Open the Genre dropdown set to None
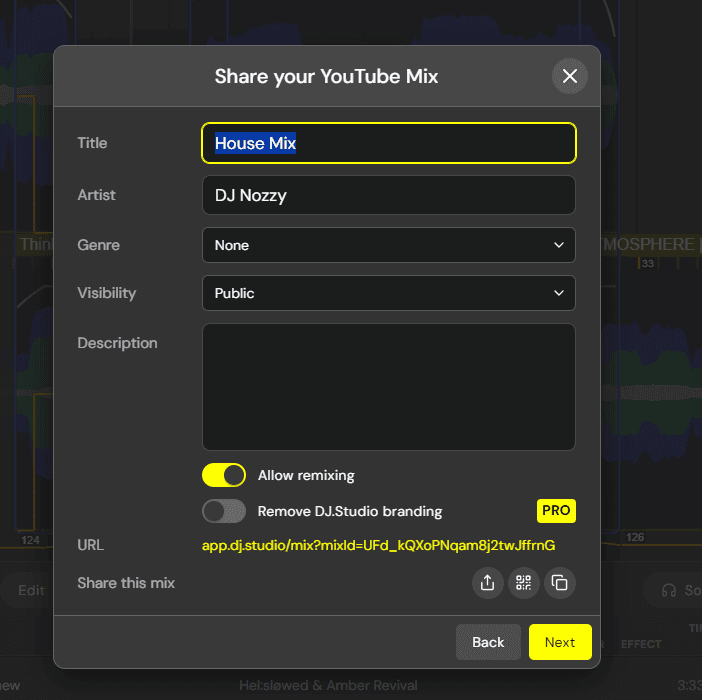This screenshot has width=702, height=700. coord(389,245)
